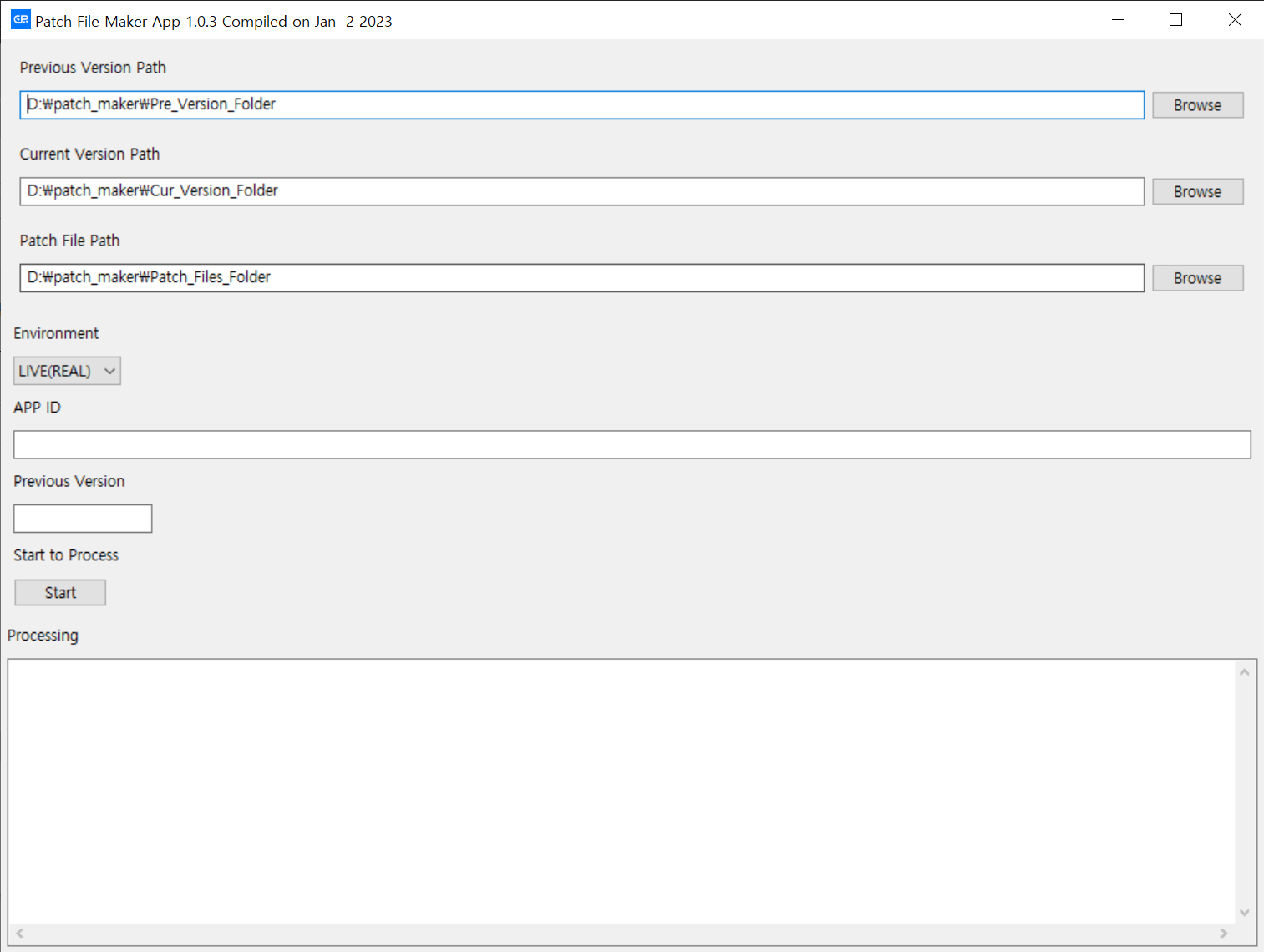Click the 'Current Version Path' label
The image size is (1264, 952).
tap(89, 154)
